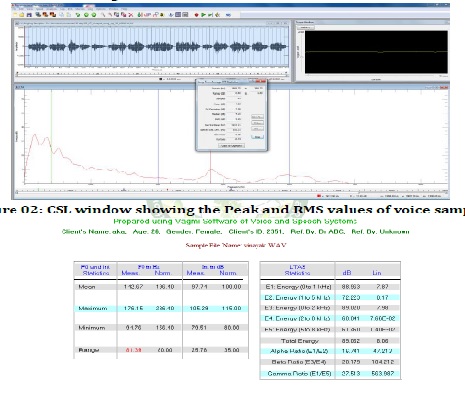Click the wide button at the dialog's bottom
Viewport: 465px width, 394px height.
231,146
